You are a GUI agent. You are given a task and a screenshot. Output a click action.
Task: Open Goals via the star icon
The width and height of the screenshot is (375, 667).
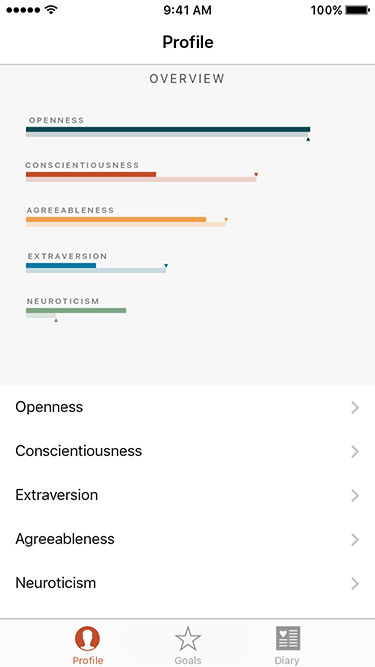(188, 638)
